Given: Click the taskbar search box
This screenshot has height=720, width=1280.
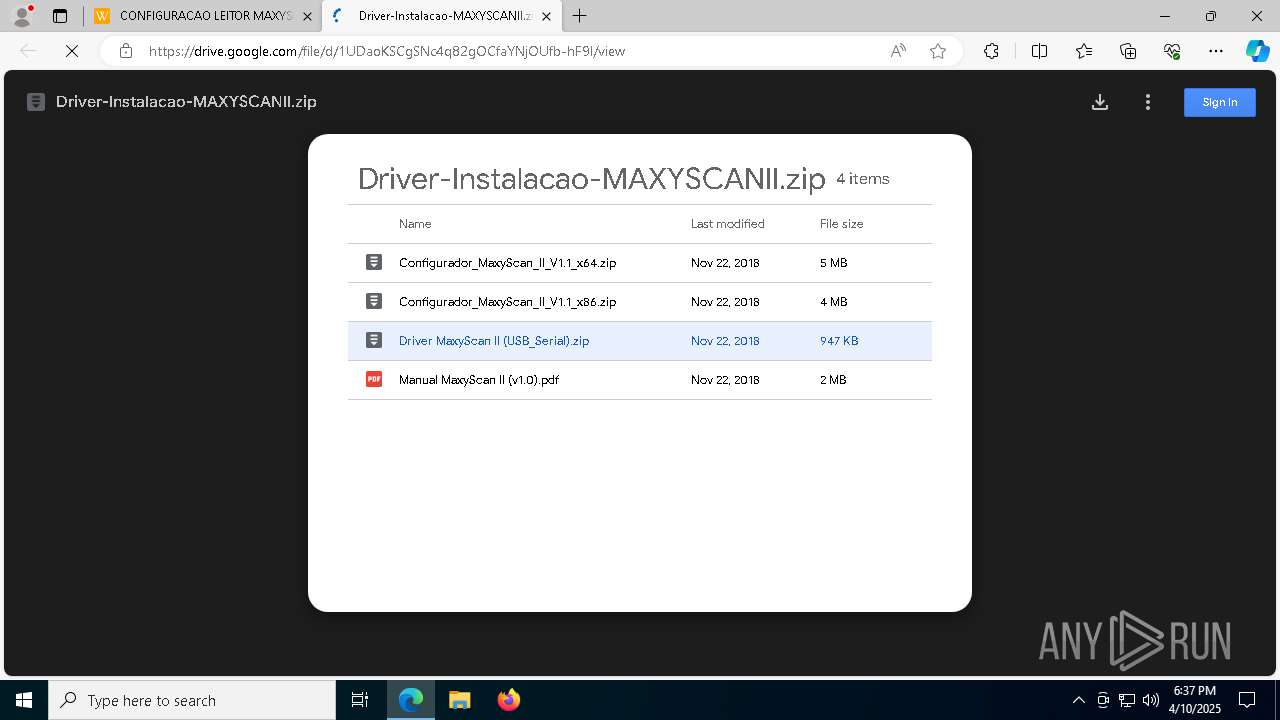Looking at the screenshot, I should [x=192, y=700].
